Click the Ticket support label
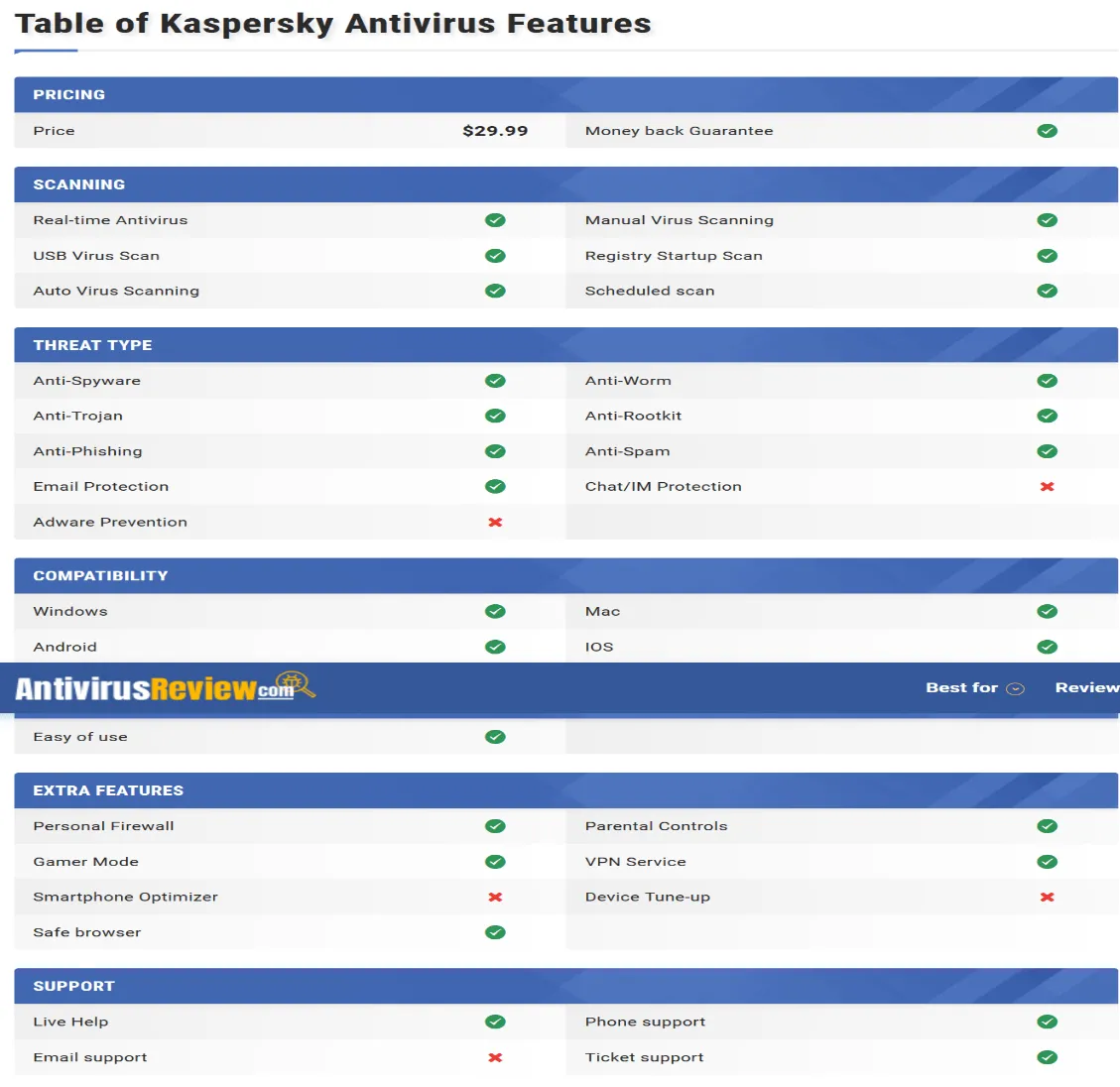The width and height of the screenshot is (1120, 1087). point(644,1057)
